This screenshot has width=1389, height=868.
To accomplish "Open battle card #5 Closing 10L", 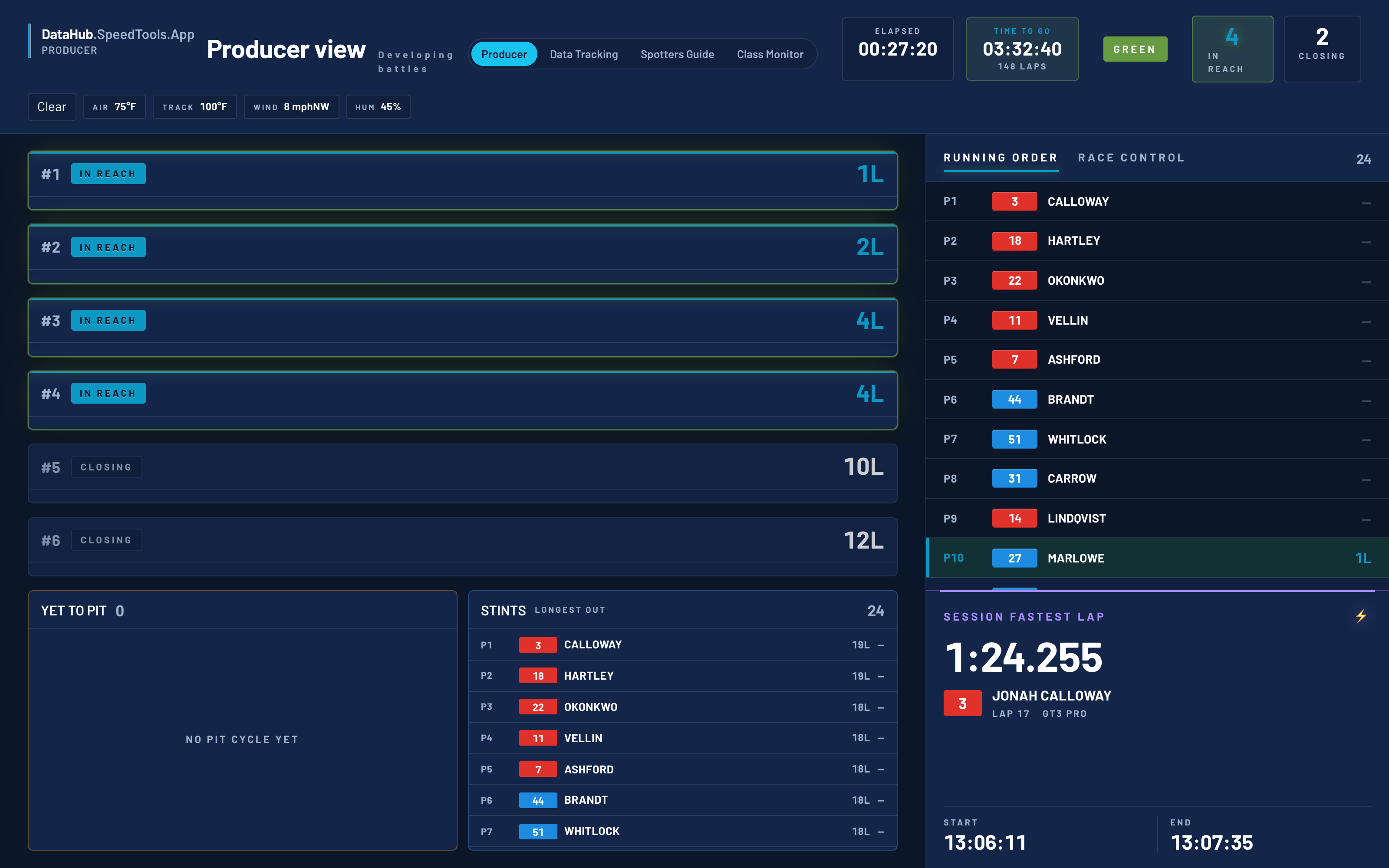I will (x=463, y=473).
